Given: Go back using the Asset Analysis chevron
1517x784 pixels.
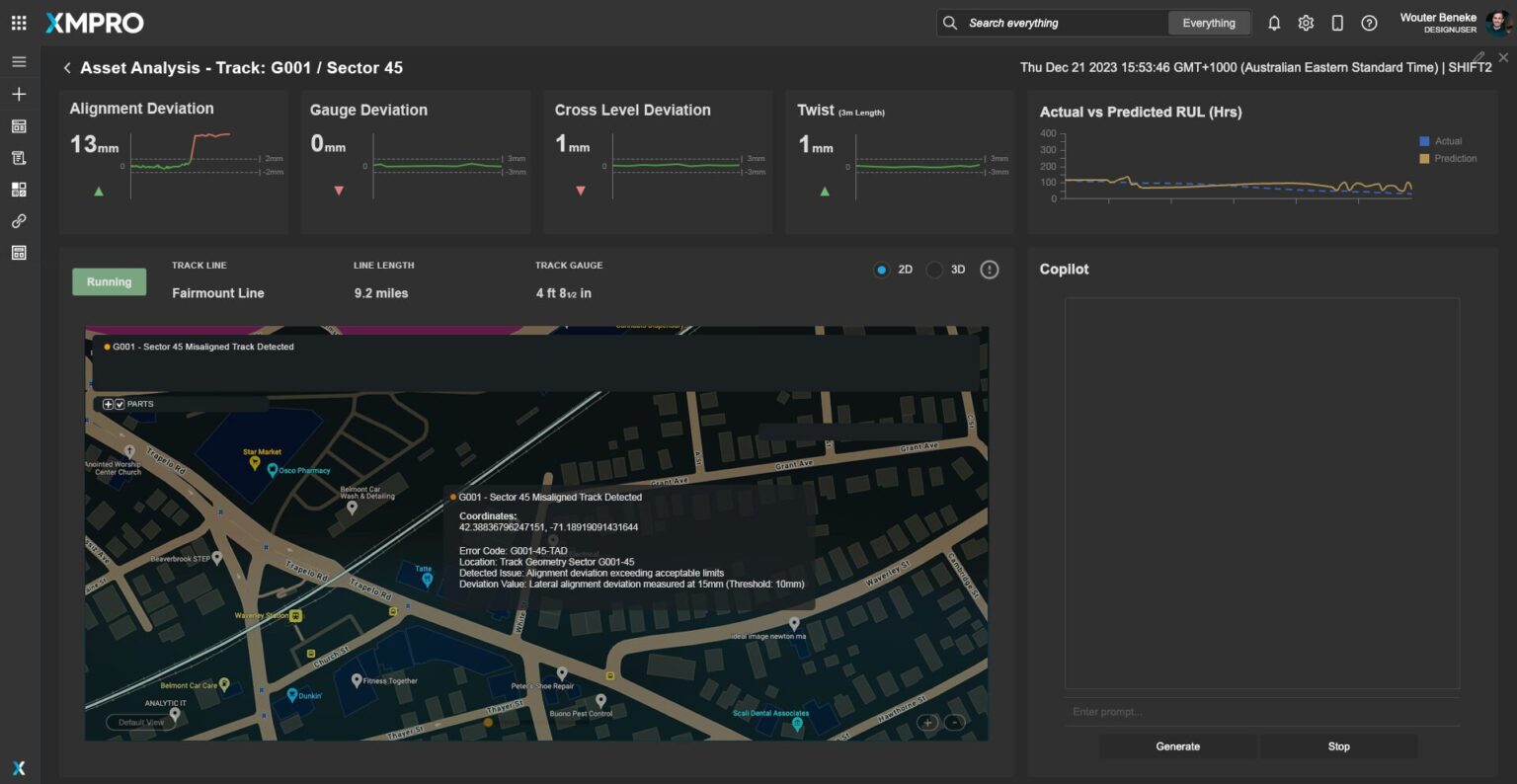Looking at the screenshot, I should [67, 68].
